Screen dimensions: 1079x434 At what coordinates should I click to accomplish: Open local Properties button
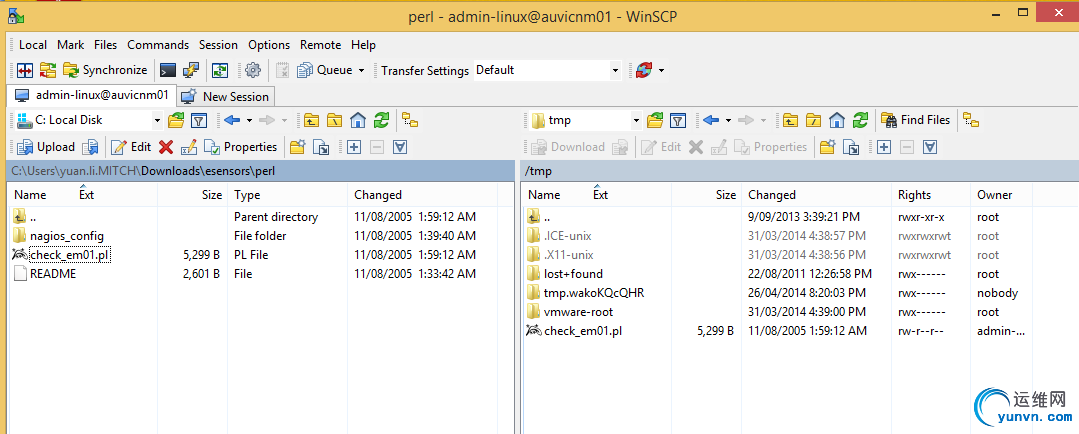coord(241,147)
